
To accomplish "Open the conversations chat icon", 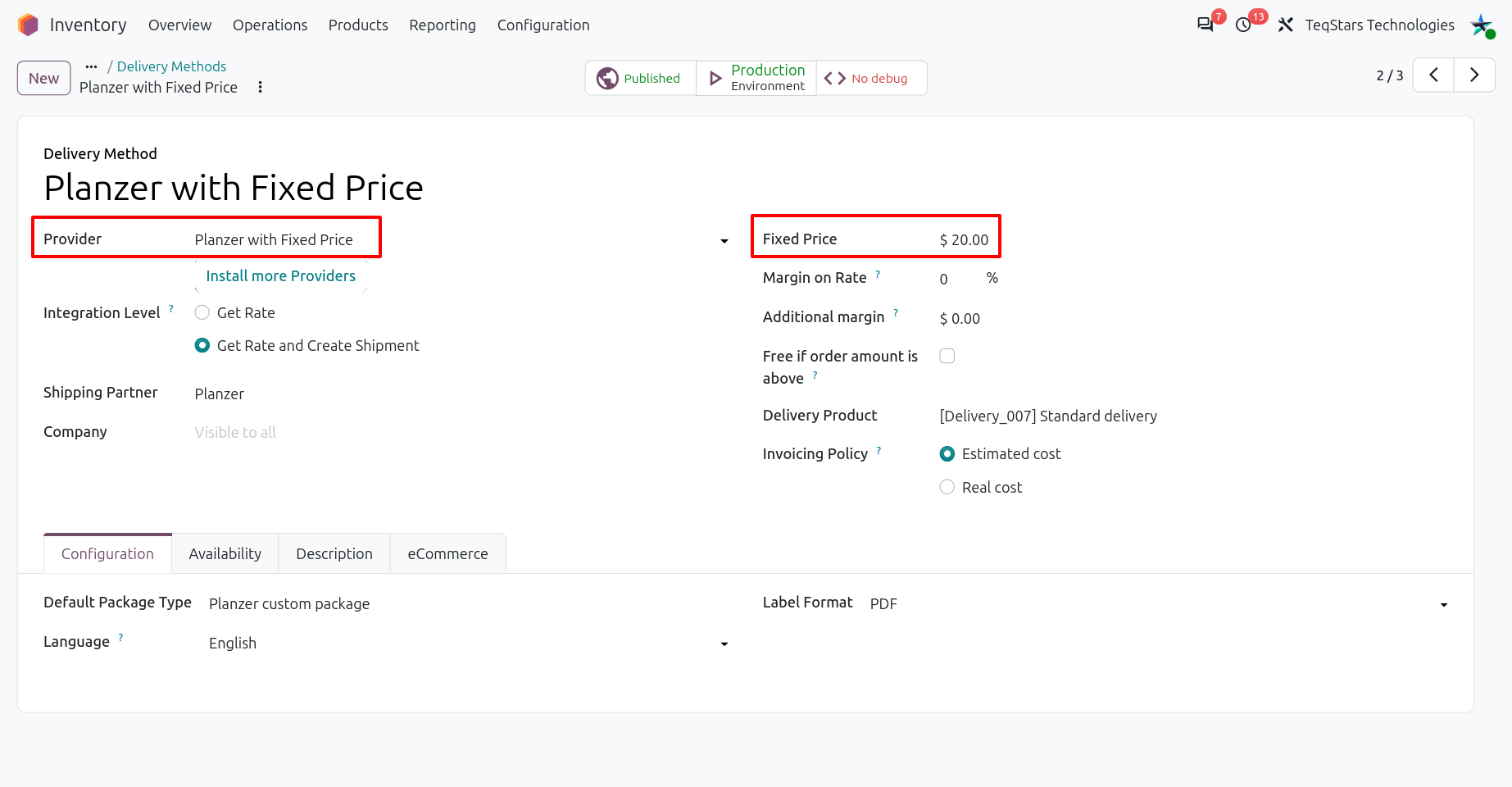I will [1205, 25].
